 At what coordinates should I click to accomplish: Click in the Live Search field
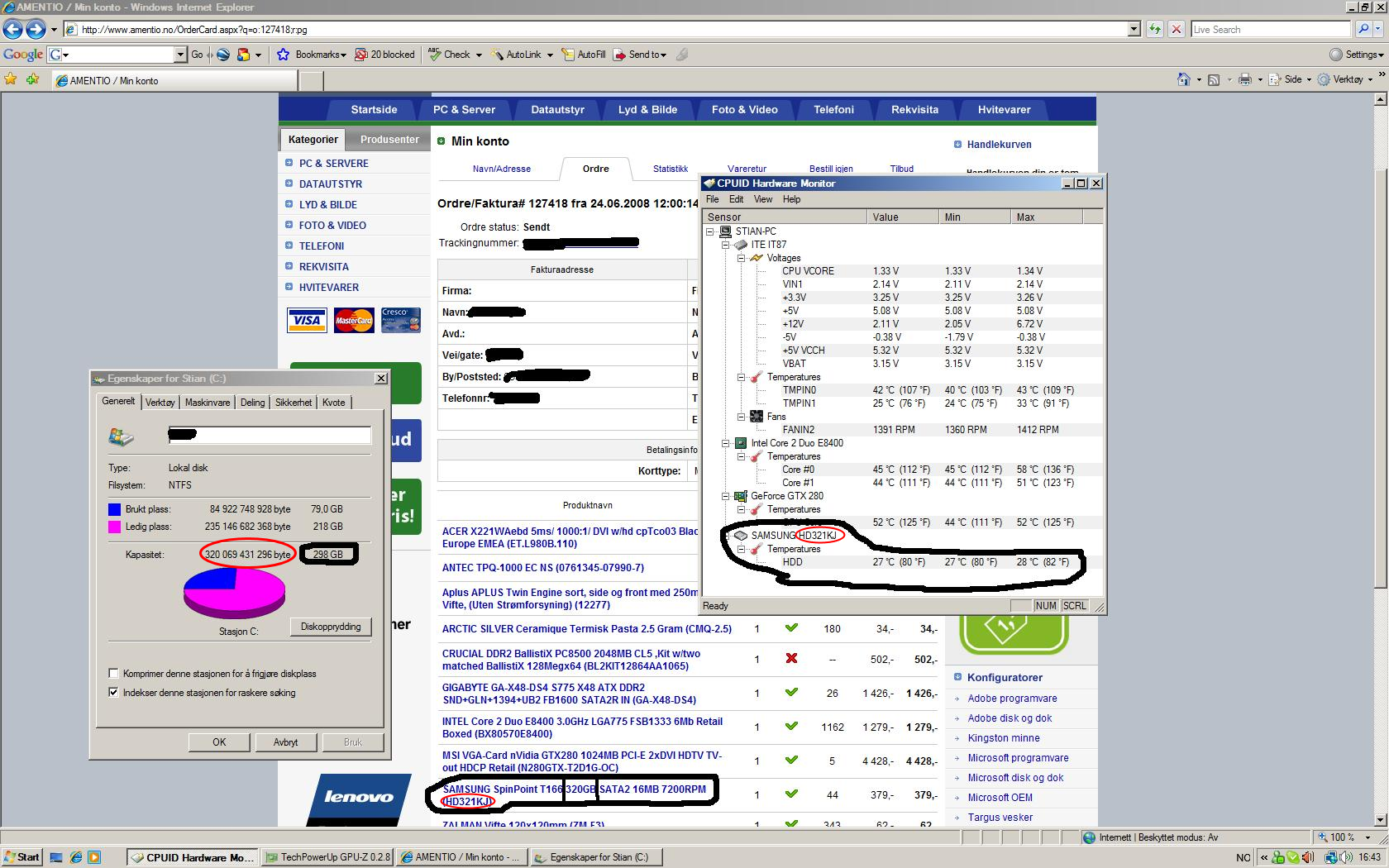[1271, 30]
